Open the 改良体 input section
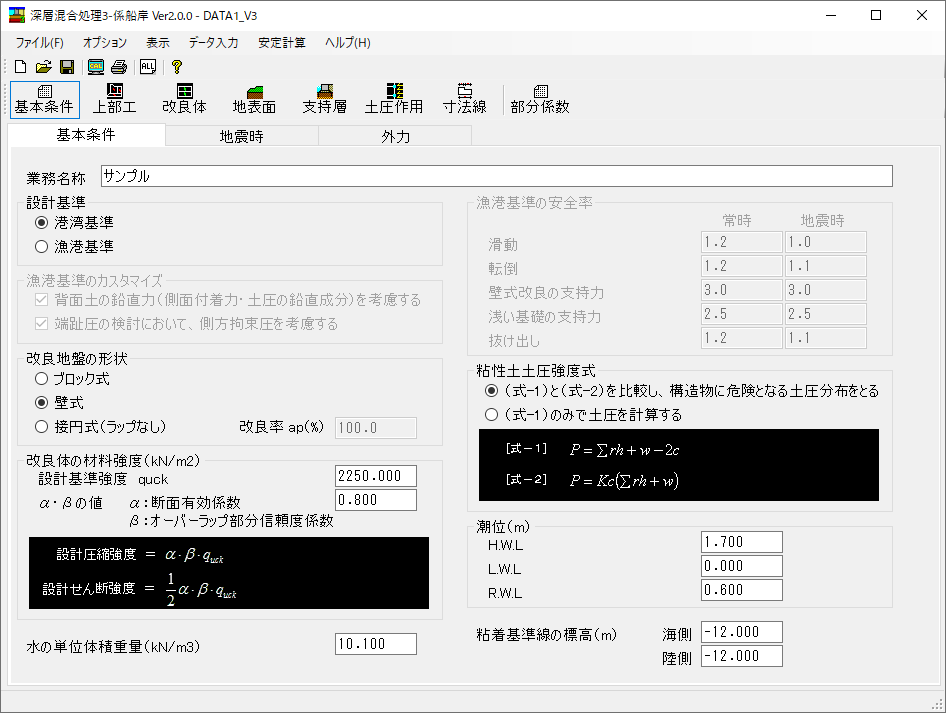 tap(184, 98)
